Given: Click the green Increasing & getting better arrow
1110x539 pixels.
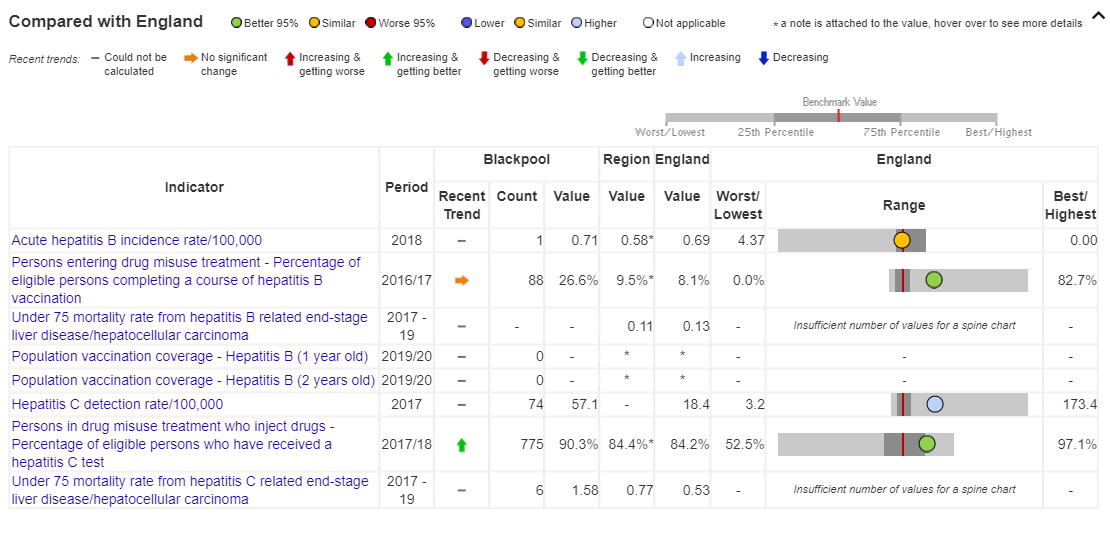Looking at the screenshot, I should pos(387,59).
